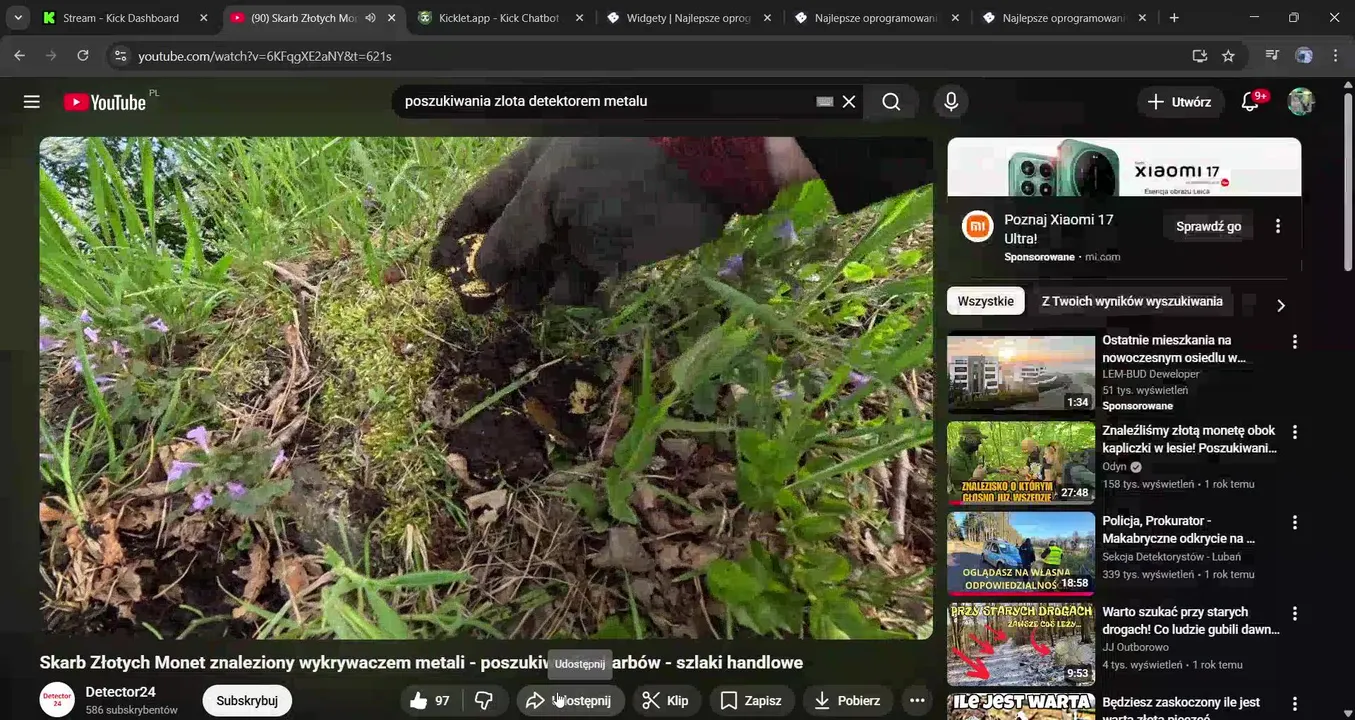Expand the browser tab search dropdown
The height and width of the screenshot is (720, 1355).
[x=17, y=18]
